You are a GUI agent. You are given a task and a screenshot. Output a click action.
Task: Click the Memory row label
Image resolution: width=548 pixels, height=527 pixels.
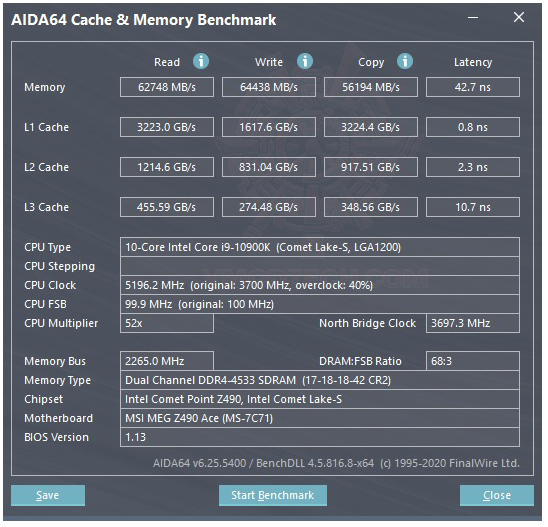tap(45, 88)
